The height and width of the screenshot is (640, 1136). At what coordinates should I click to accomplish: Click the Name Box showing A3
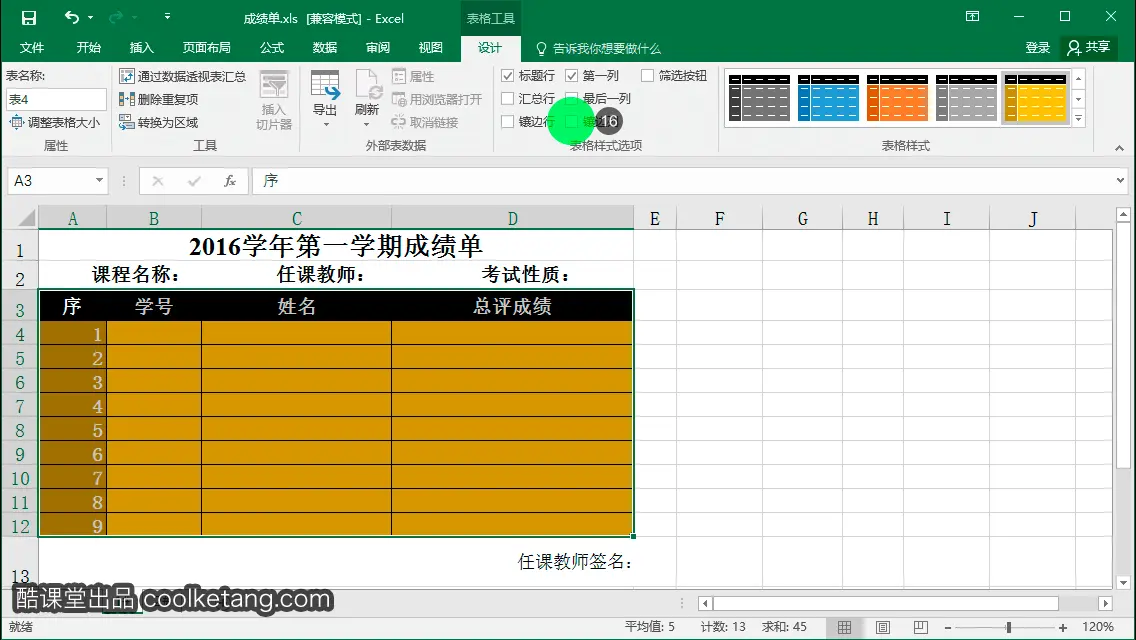(51, 180)
